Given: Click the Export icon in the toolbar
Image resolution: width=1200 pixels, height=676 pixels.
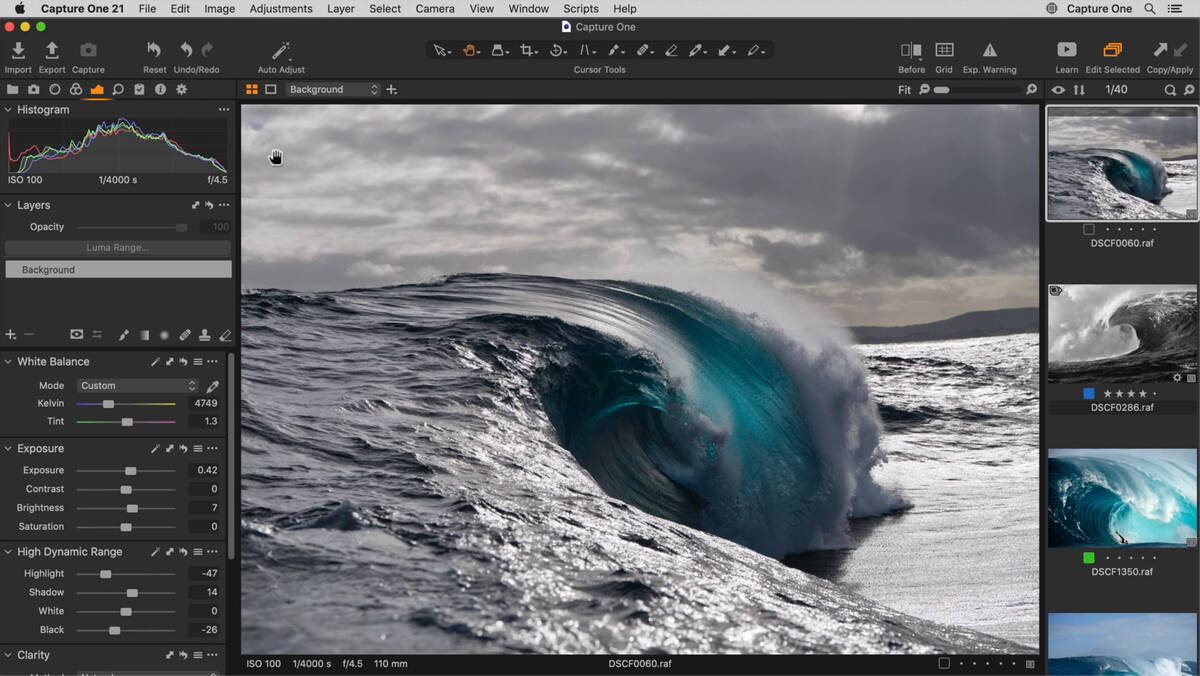Looking at the screenshot, I should [52, 51].
